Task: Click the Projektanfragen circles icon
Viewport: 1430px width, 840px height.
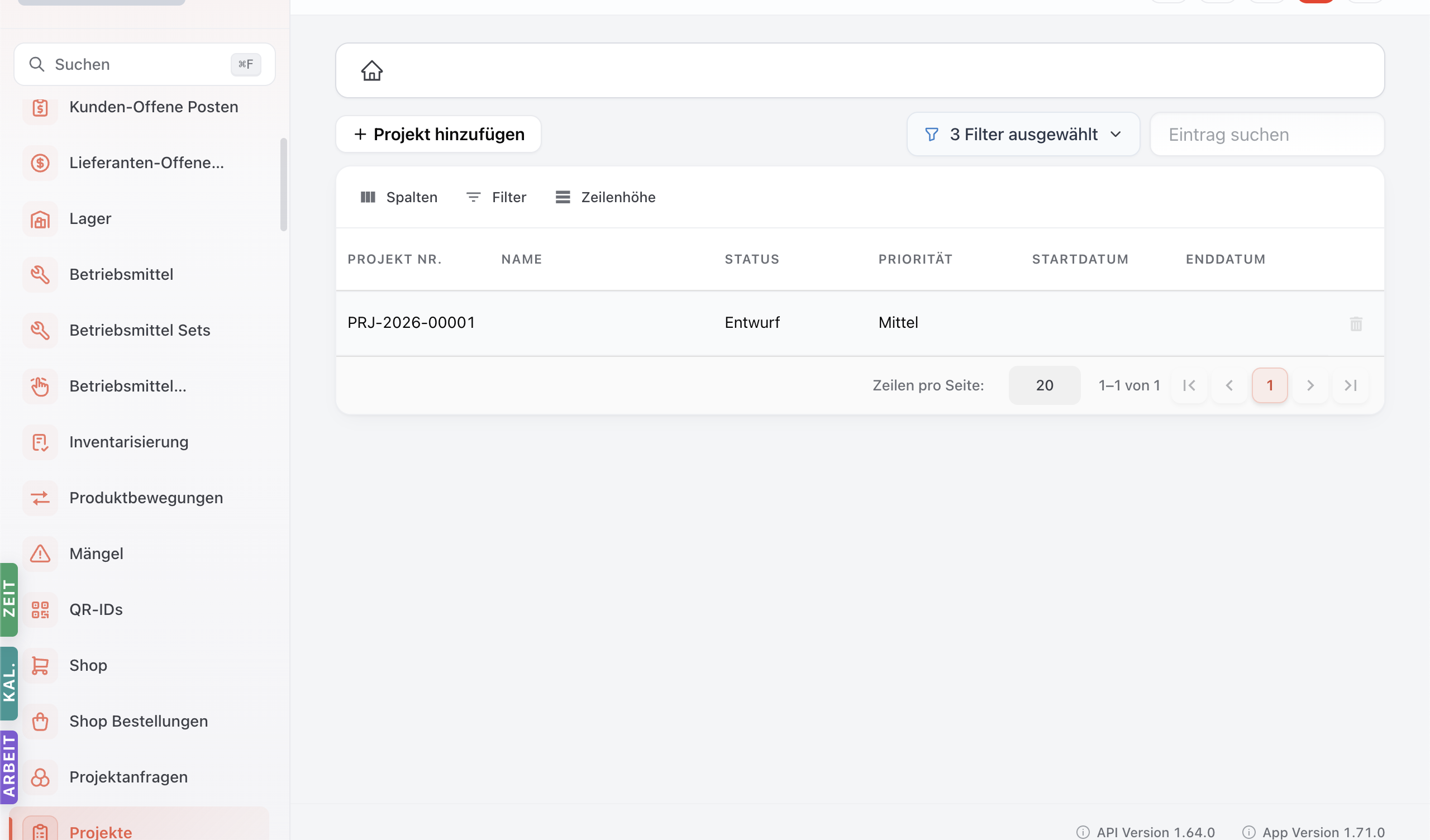Action: pyautogui.click(x=40, y=777)
